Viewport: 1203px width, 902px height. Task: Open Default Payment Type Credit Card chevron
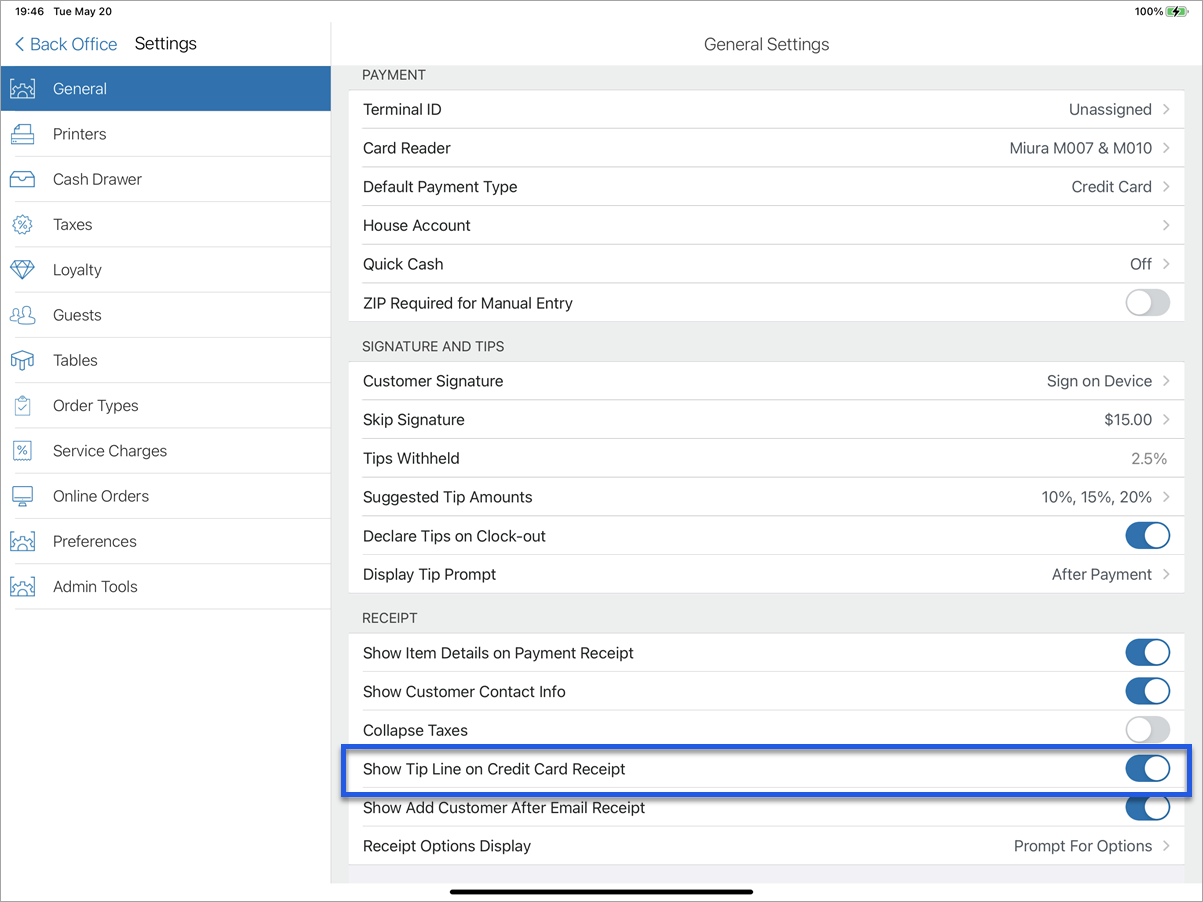pyautogui.click(x=1166, y=187)
